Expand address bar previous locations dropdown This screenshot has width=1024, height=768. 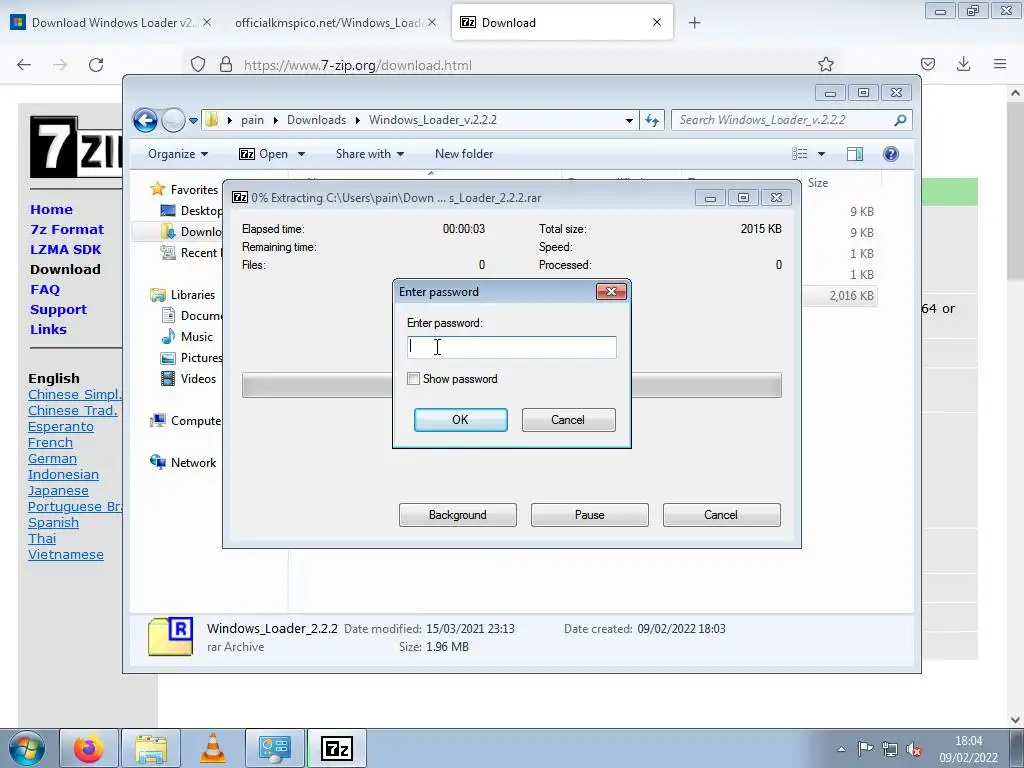click(x=629, y=120)
